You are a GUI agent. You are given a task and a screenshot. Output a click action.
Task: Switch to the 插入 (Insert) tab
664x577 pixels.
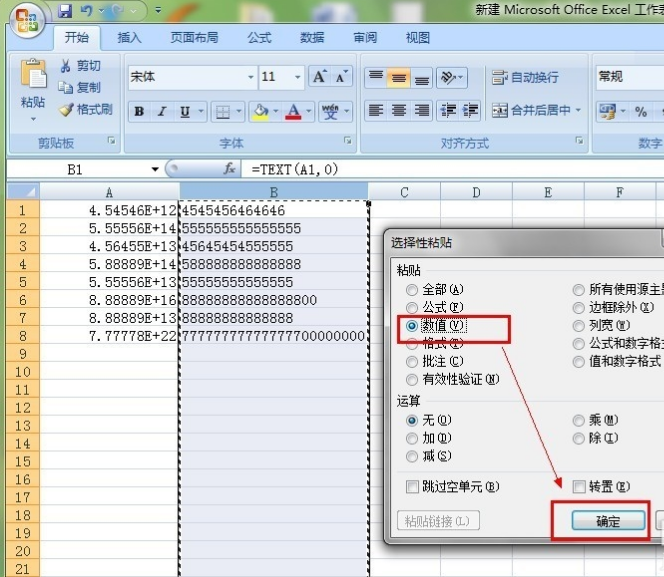click(x=129, y=37)
